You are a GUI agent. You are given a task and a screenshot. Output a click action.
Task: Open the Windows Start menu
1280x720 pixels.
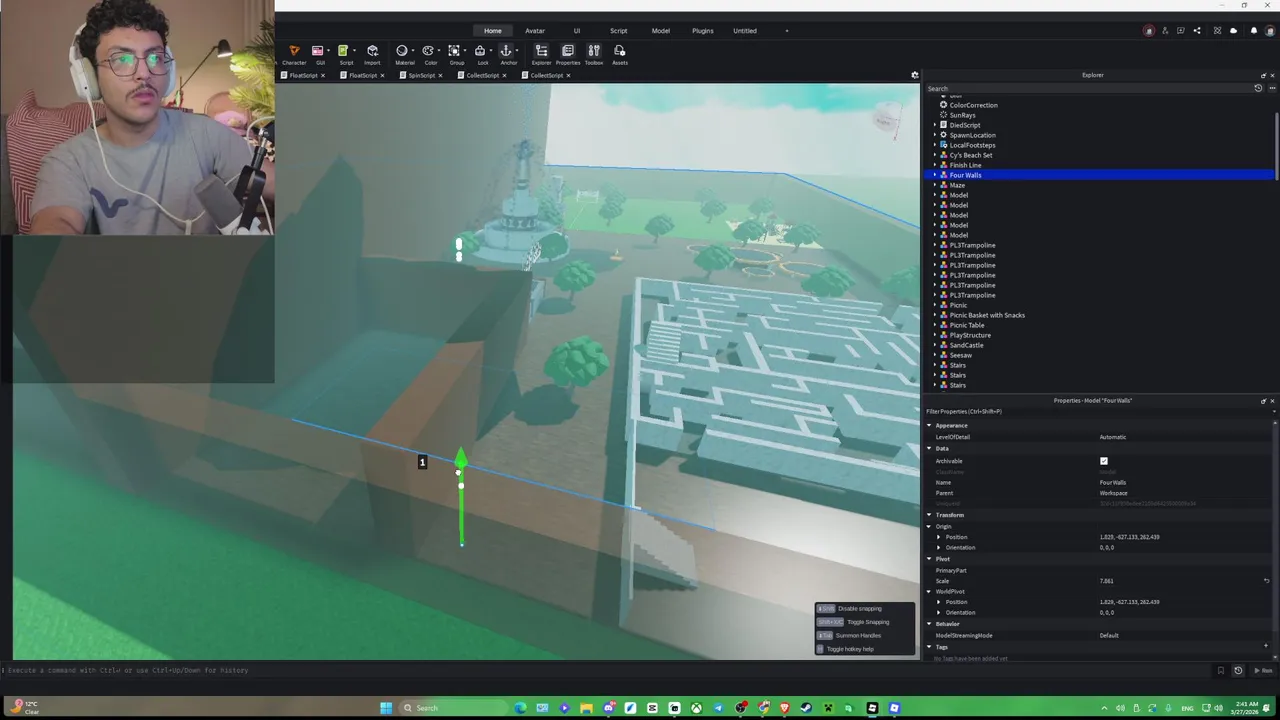pyautogui.click(x=386, y=708)
